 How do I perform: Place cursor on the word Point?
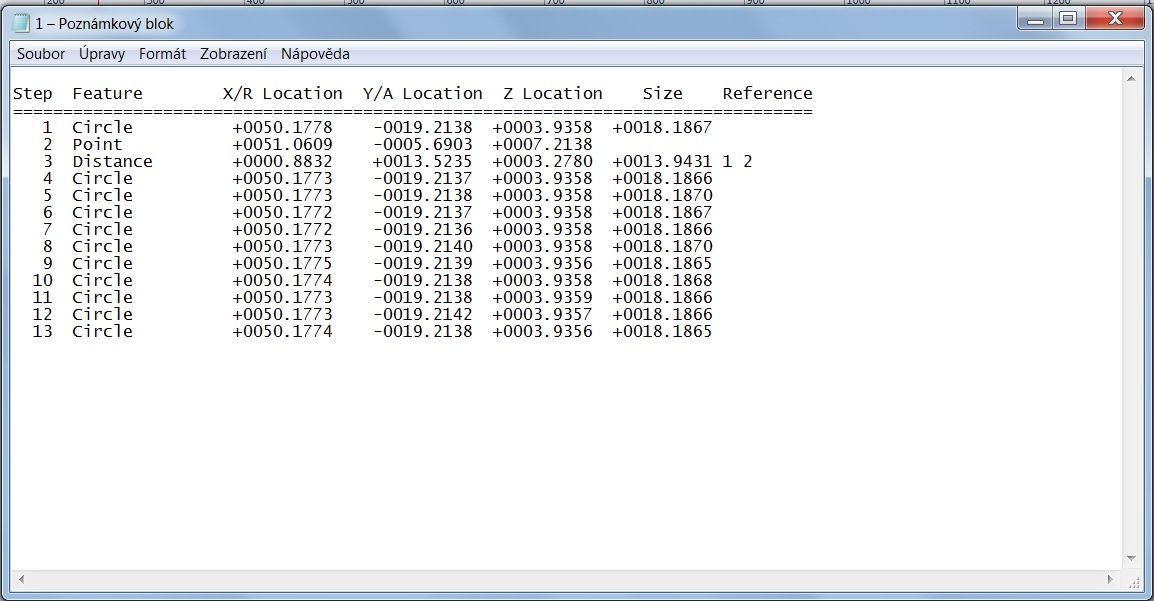(x=97, y=145)
